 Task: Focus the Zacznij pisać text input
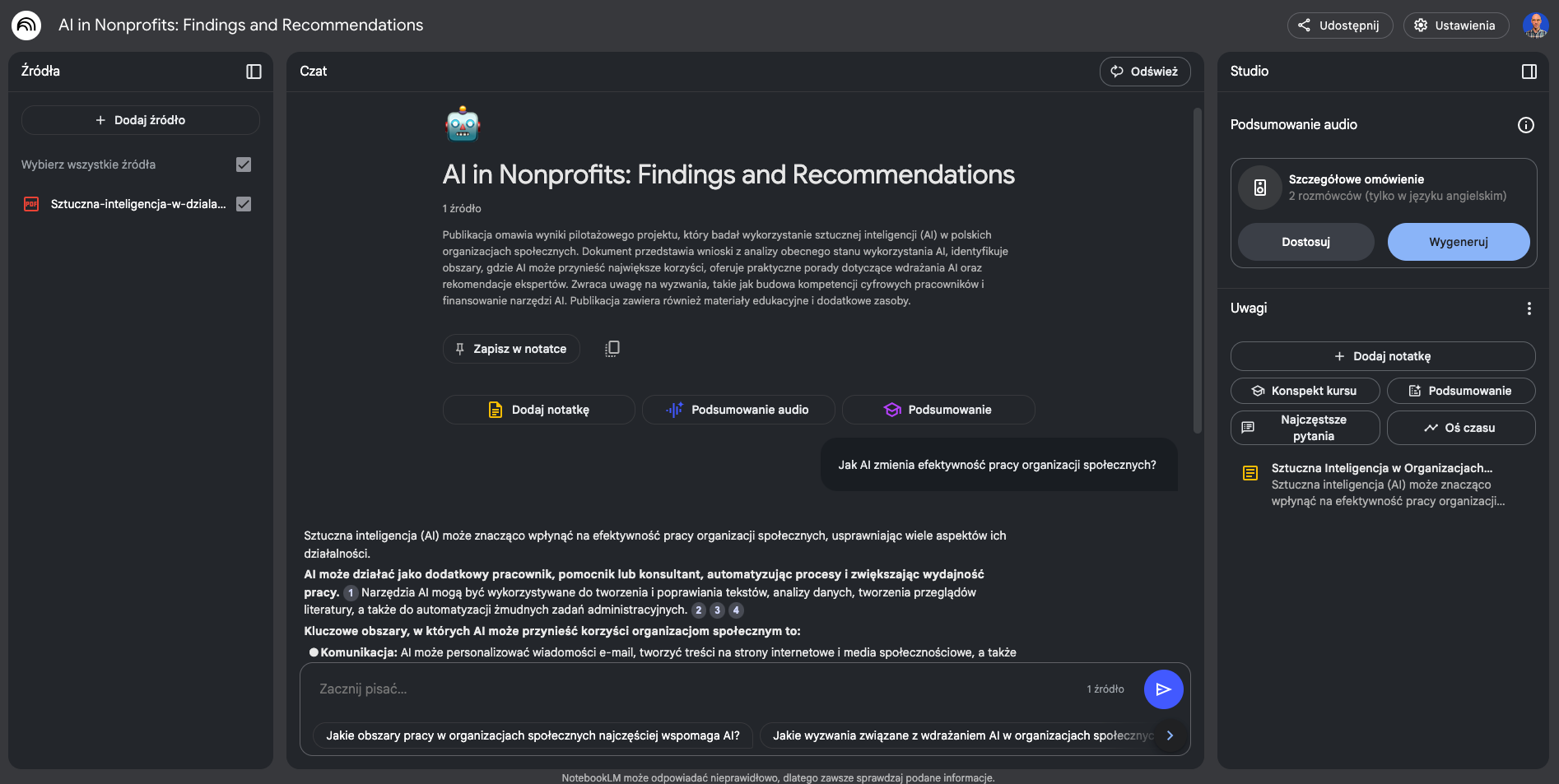click(x=691, y=689)
